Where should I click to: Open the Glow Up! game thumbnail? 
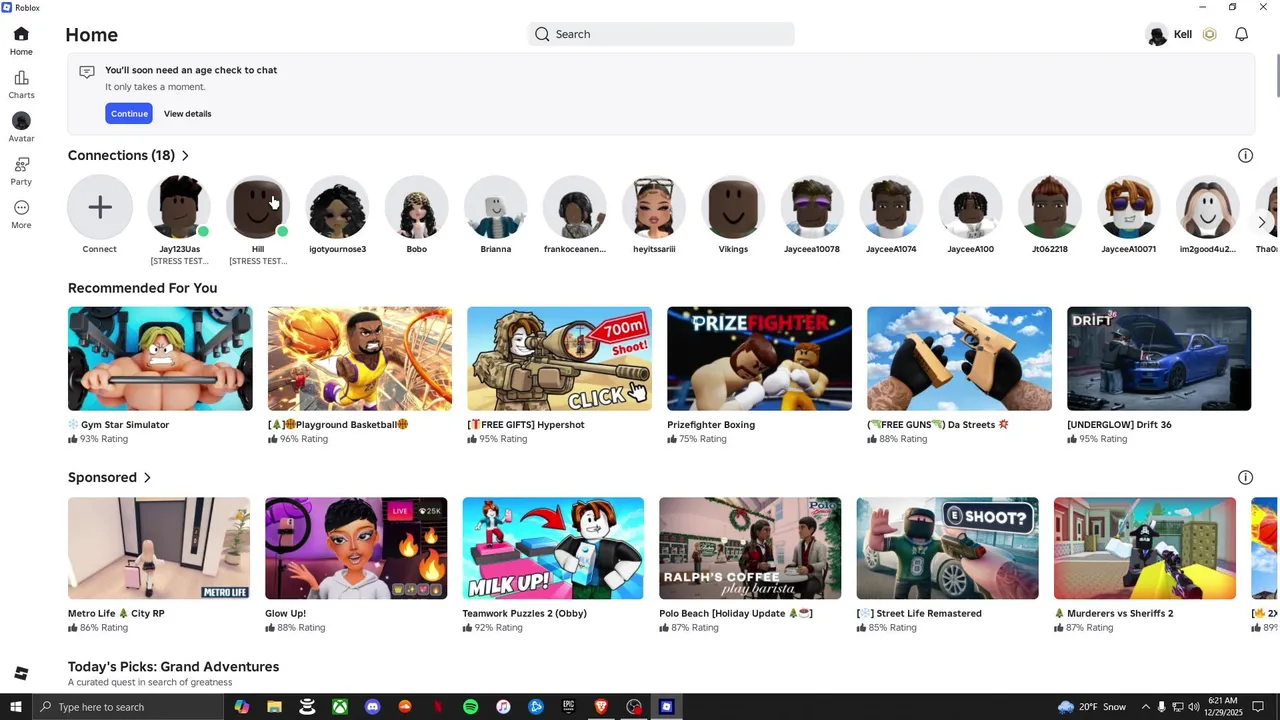(x=356, y=548)
